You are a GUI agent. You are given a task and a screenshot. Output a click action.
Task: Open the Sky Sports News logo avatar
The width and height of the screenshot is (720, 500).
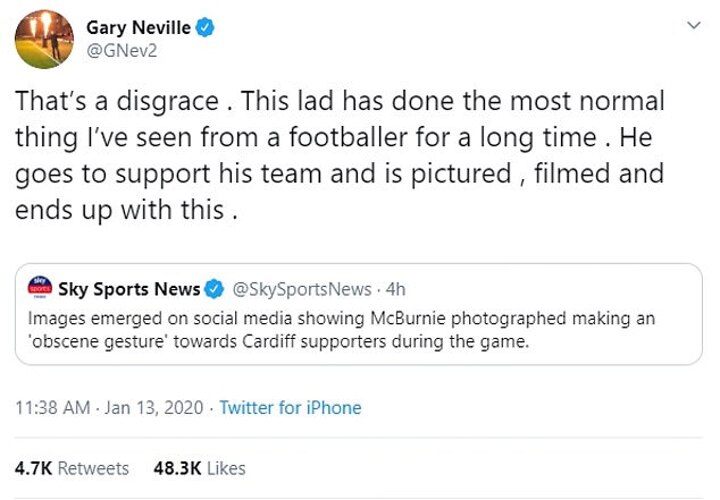38,290
